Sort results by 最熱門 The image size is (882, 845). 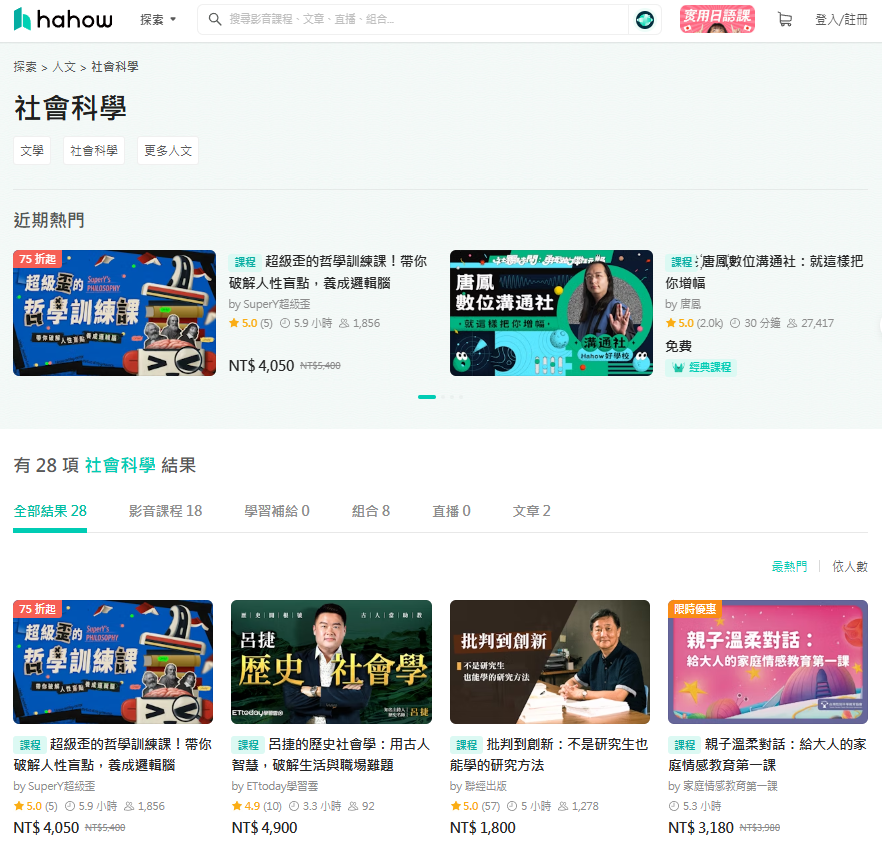(x=789, y=567)
